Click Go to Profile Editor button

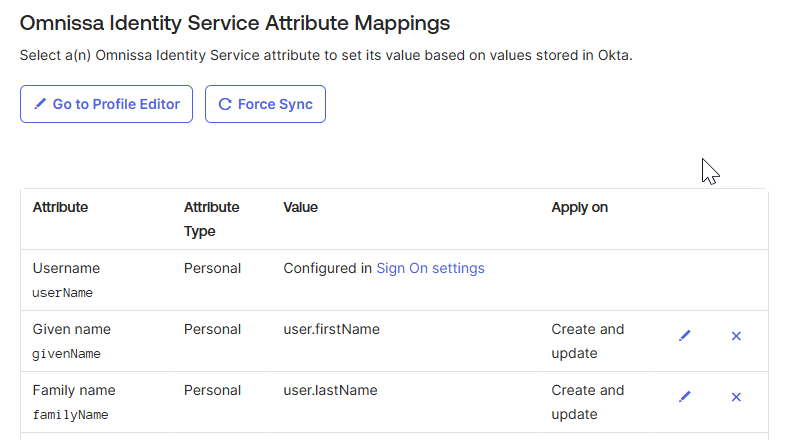coord(107,104)
